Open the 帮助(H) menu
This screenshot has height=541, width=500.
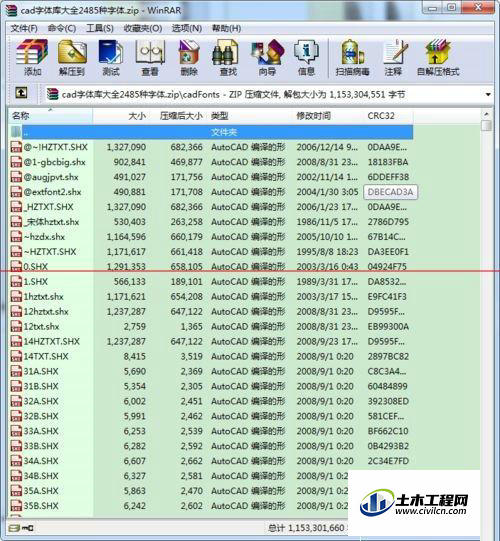click(x=226, y=28)
